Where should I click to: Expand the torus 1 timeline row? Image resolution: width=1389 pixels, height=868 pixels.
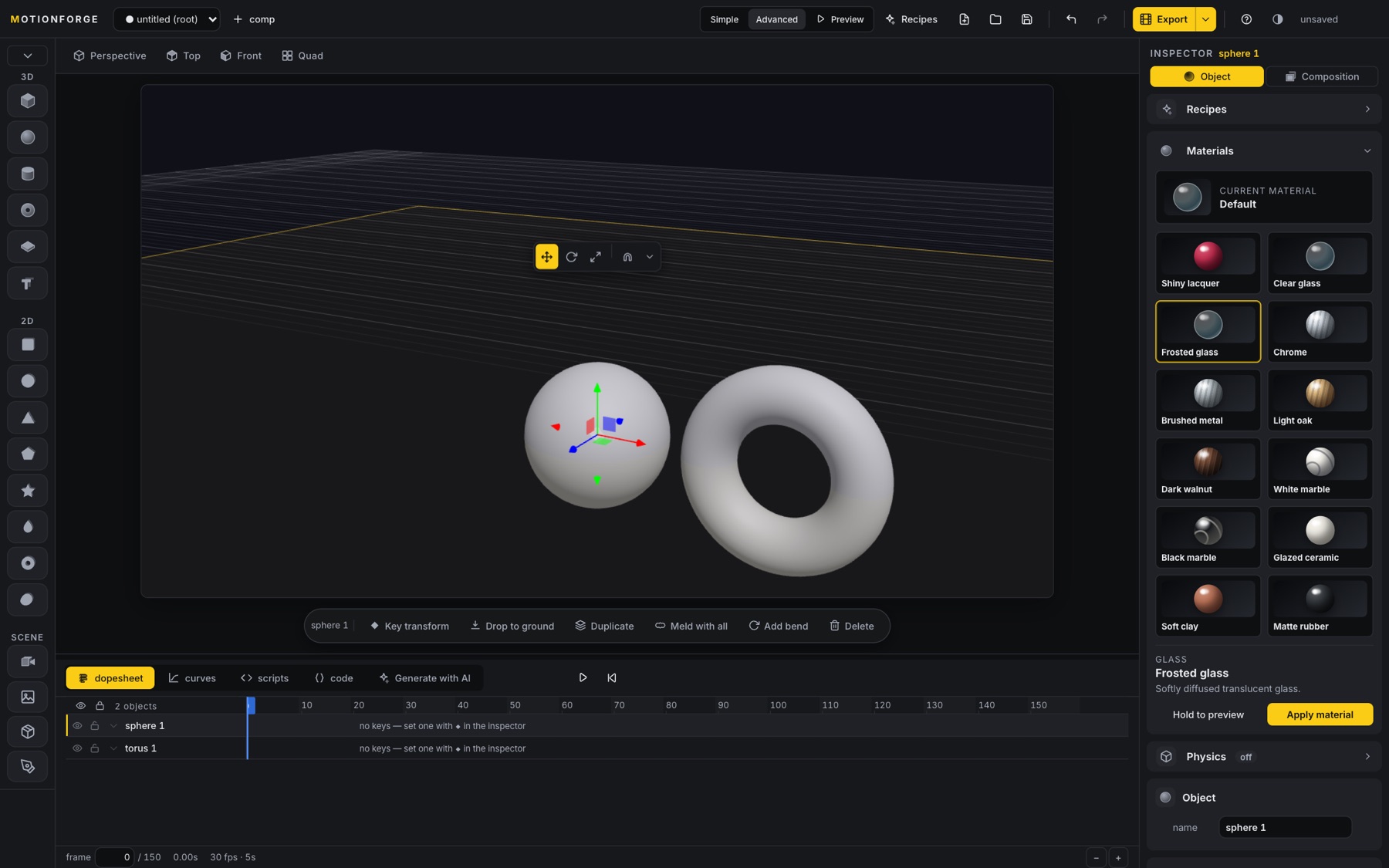coord(113,748)
